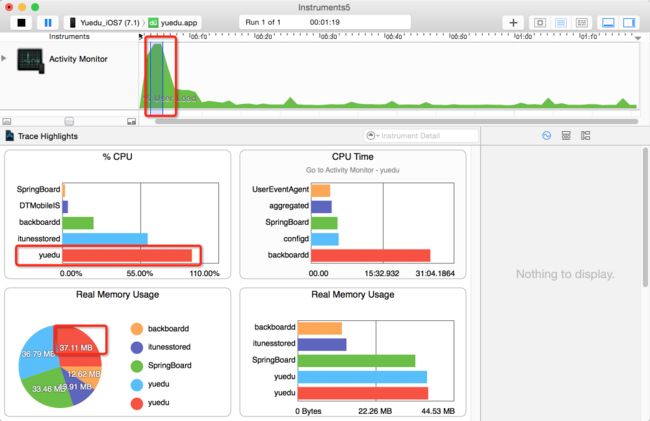
Task: Toggle the right inspector pane visibility
Action: (629, 22)
